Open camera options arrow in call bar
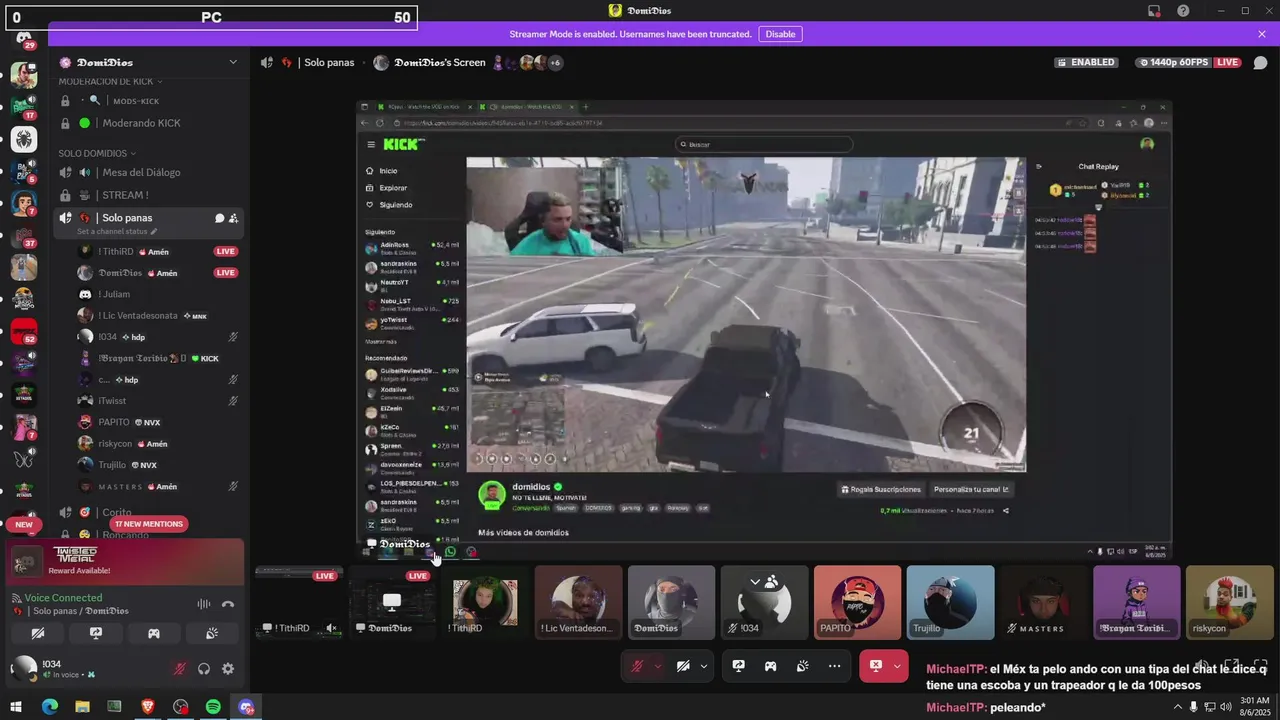 [704, 666]
